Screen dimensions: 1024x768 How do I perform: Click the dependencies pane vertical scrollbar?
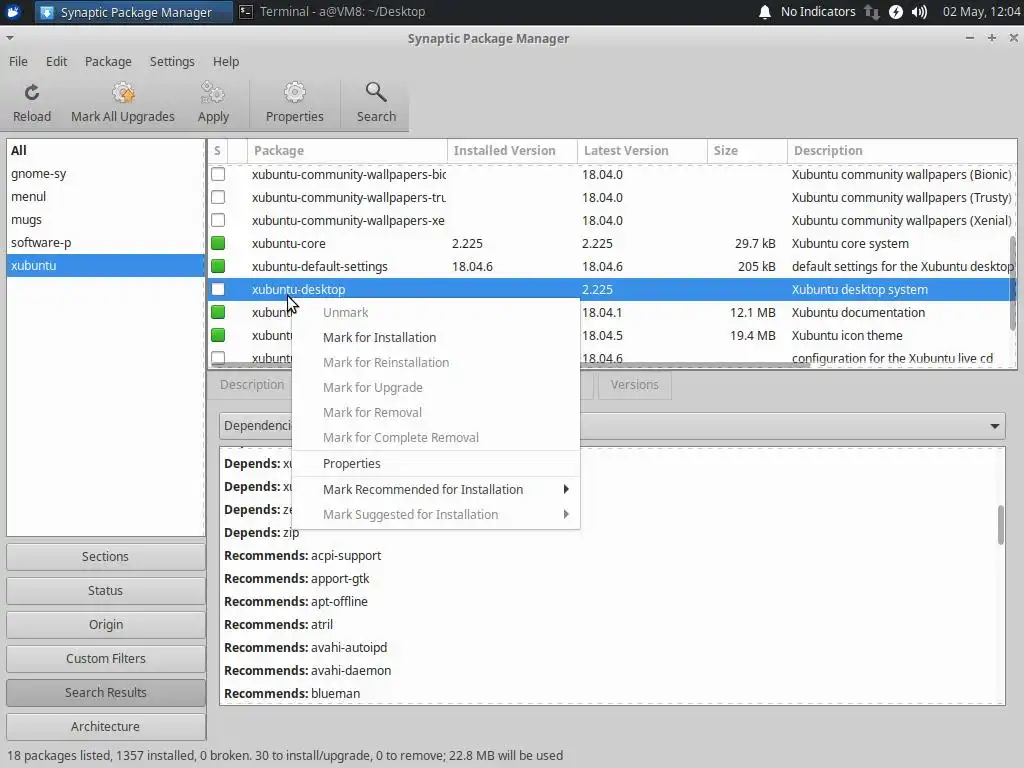[1000, 524]
